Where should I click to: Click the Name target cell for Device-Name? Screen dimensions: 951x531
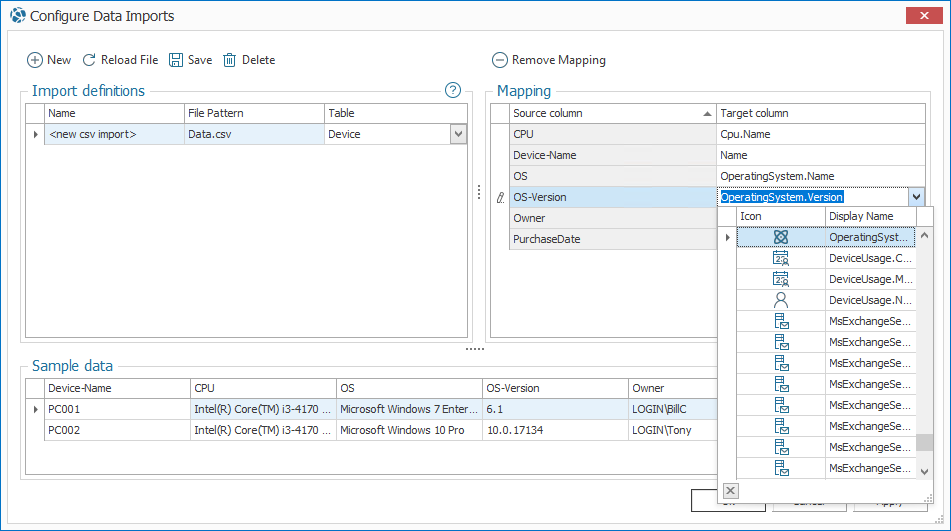[x=821, y=155]
